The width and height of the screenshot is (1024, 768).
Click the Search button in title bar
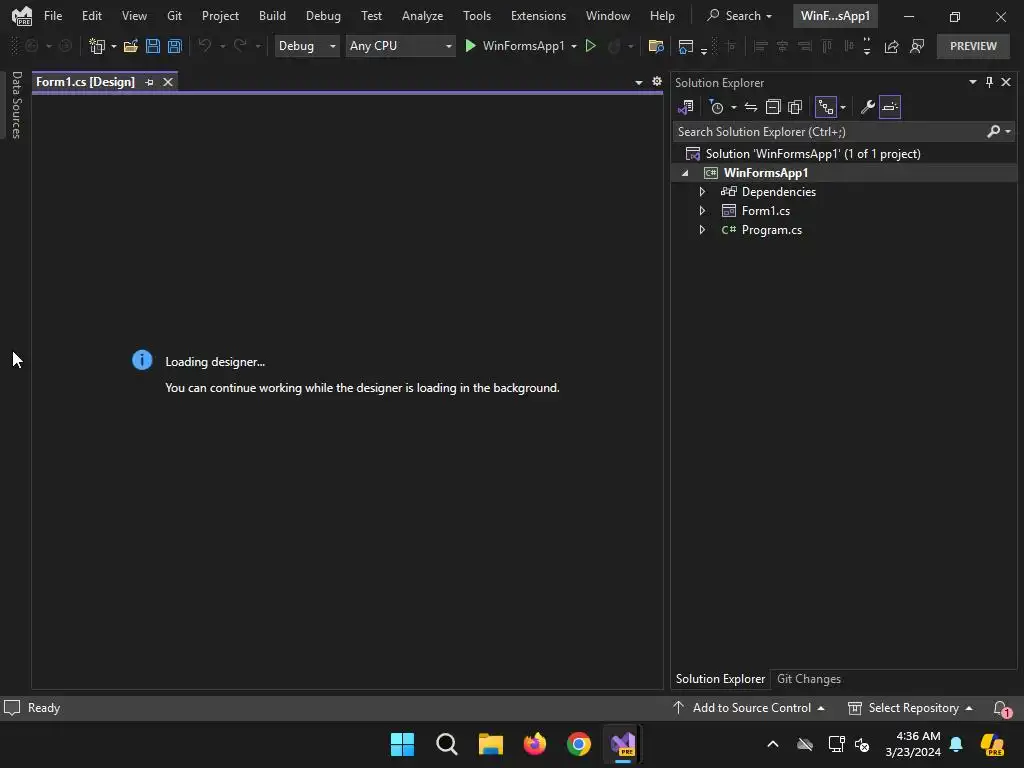[x=739, y=16]
